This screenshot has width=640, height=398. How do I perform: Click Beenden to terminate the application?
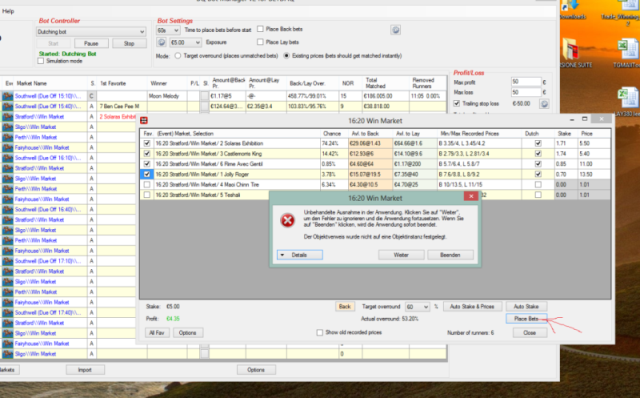tap(450, 255)
